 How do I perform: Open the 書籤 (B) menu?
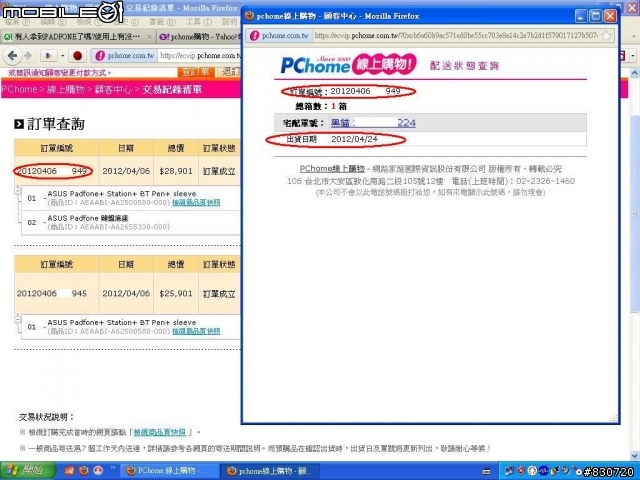[x=162, y=22]
